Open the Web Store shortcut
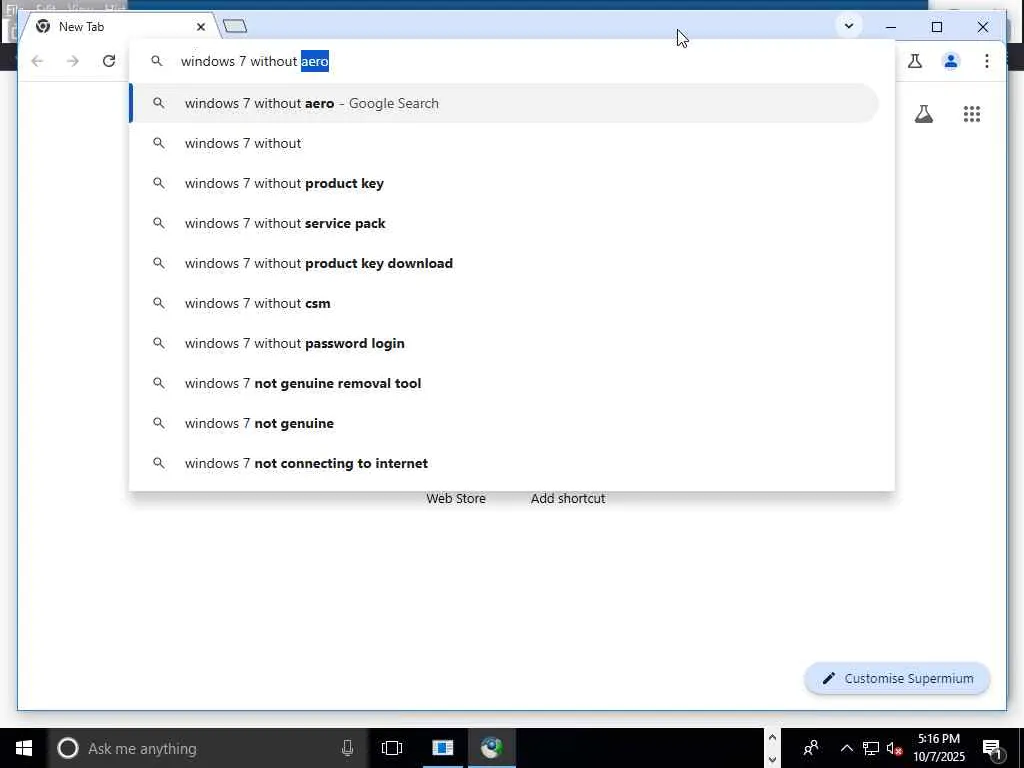This screenshot has width=1024, height=768. click(456, 498)
